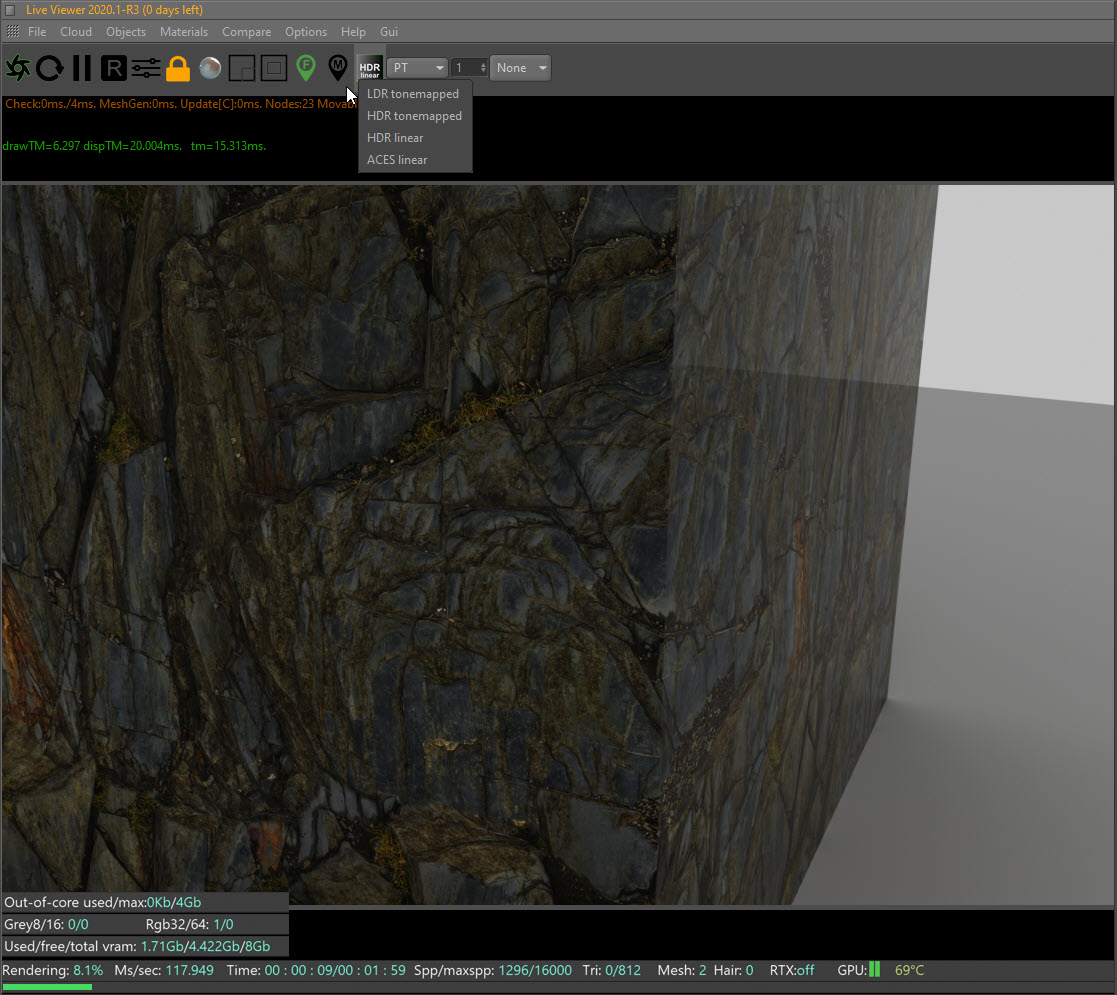Click the Out-of-core used/max 0Kb/4Gb line
The image size is (1117, 995).
[x=103, y=902]
